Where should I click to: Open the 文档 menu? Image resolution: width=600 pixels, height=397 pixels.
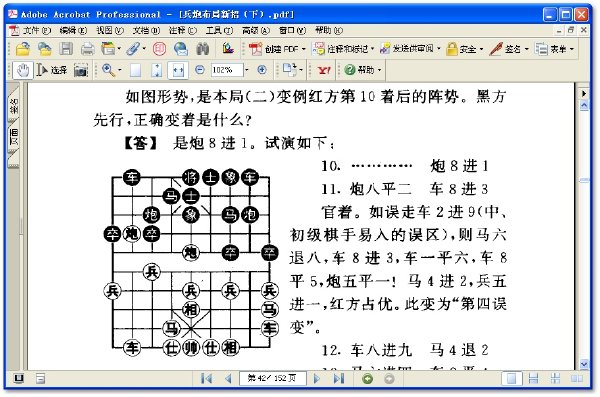(x=146, y=30)
